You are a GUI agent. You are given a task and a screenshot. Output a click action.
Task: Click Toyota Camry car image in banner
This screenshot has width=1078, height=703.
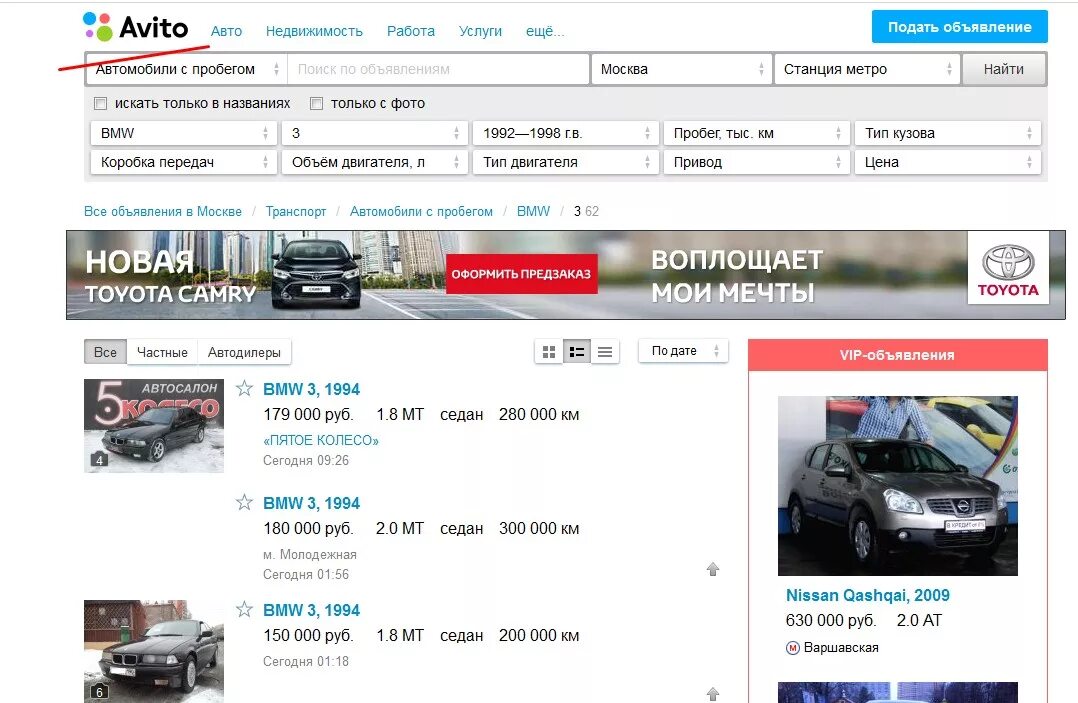316,274
